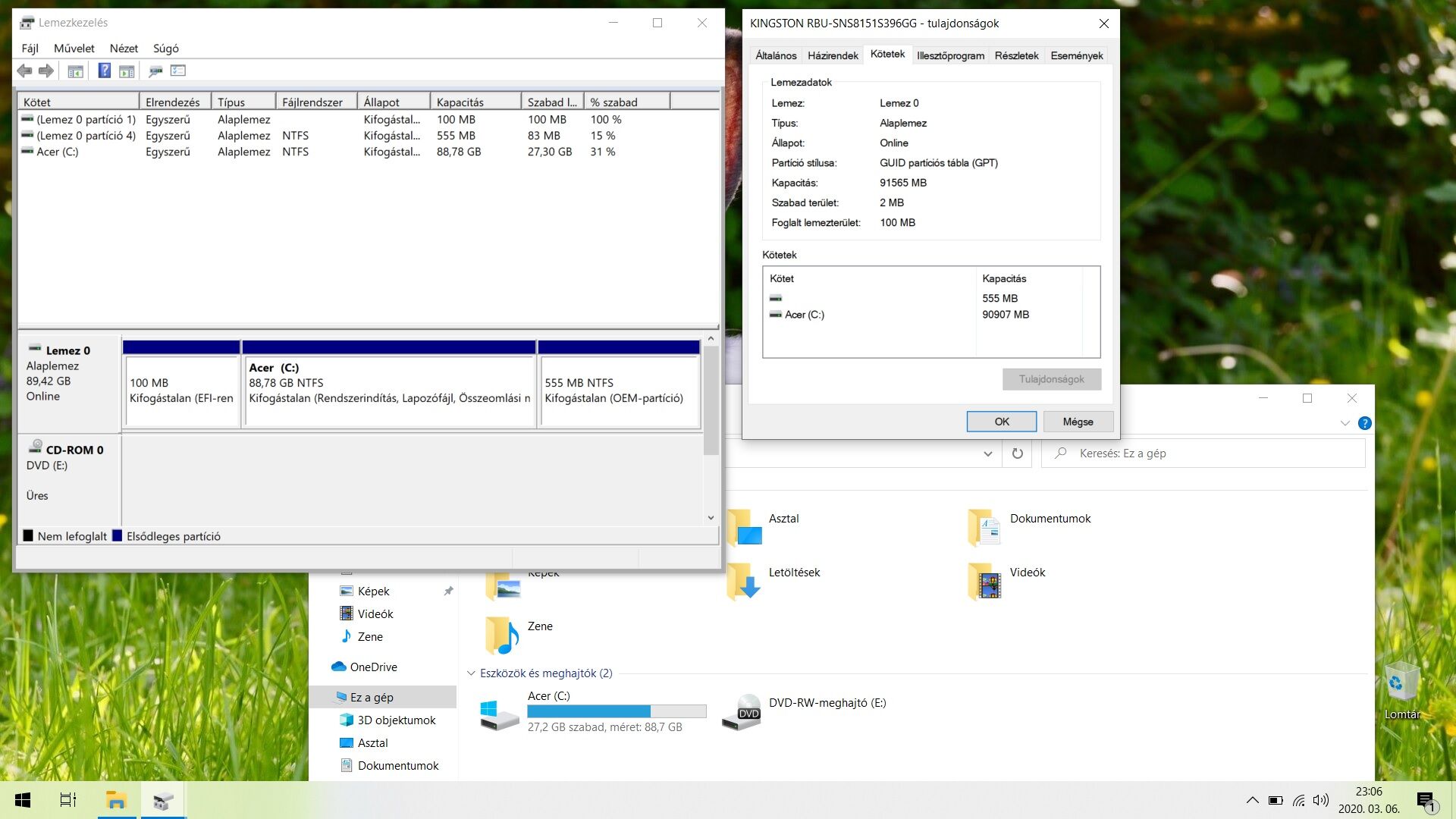Select Acer (C:) 88,78 GB NTFS partition block
This screenshot has height=819, width=1456.
pyautogui.click(x=388, y=384)
